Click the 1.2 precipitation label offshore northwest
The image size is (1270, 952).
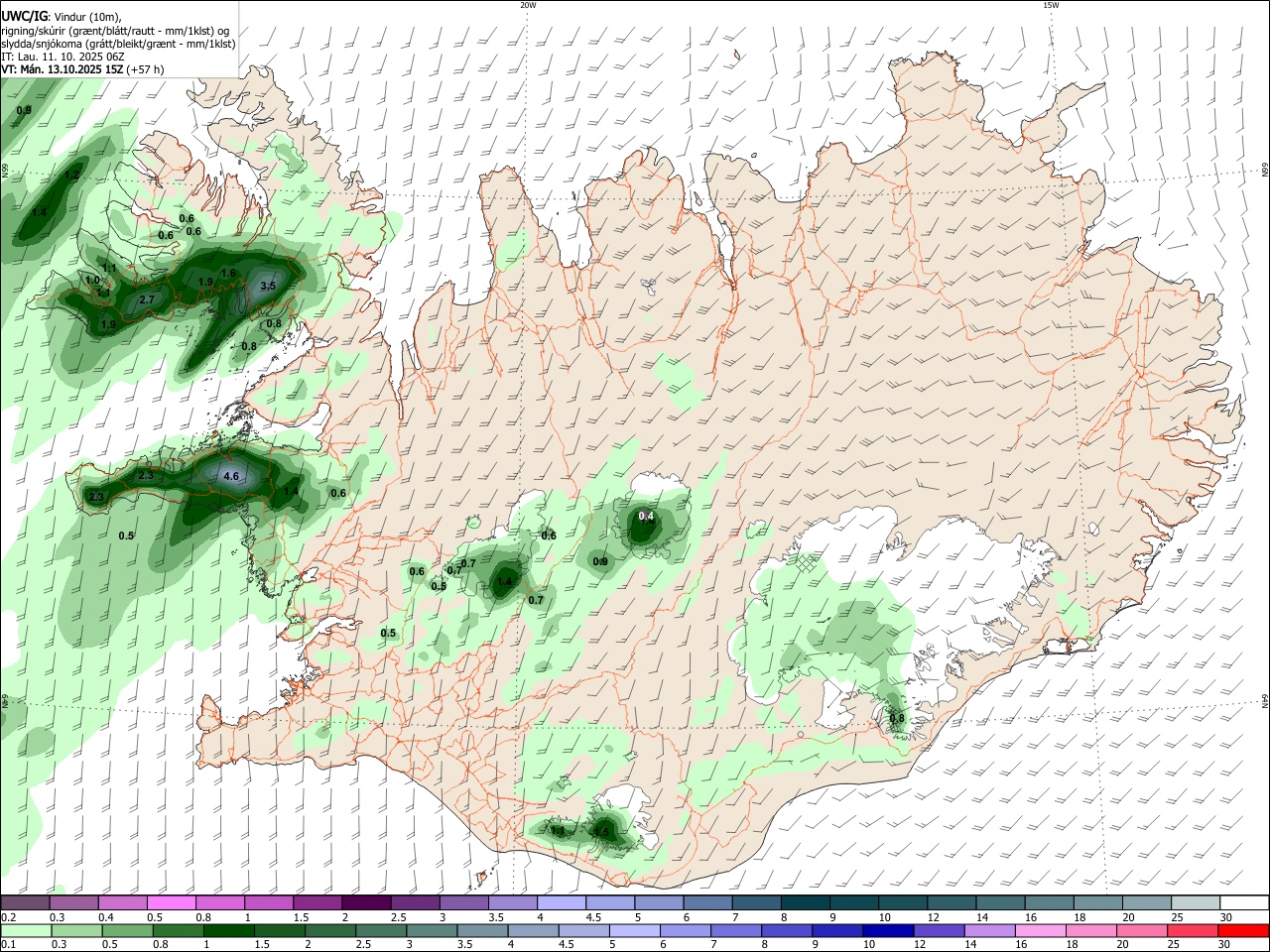[71, 175]
